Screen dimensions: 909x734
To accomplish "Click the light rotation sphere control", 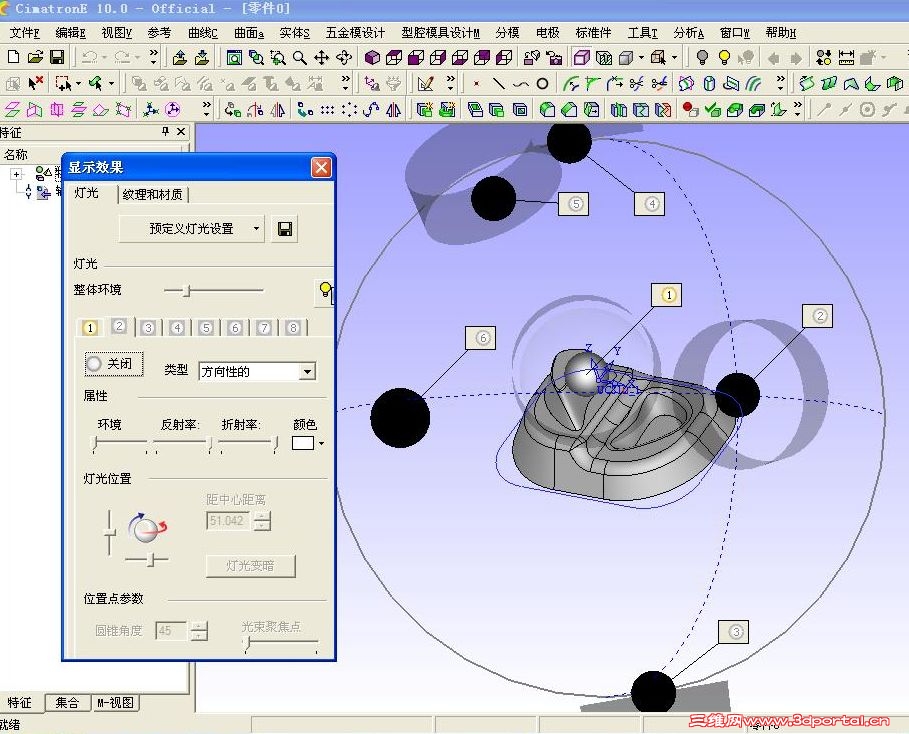I will point(147,528).
